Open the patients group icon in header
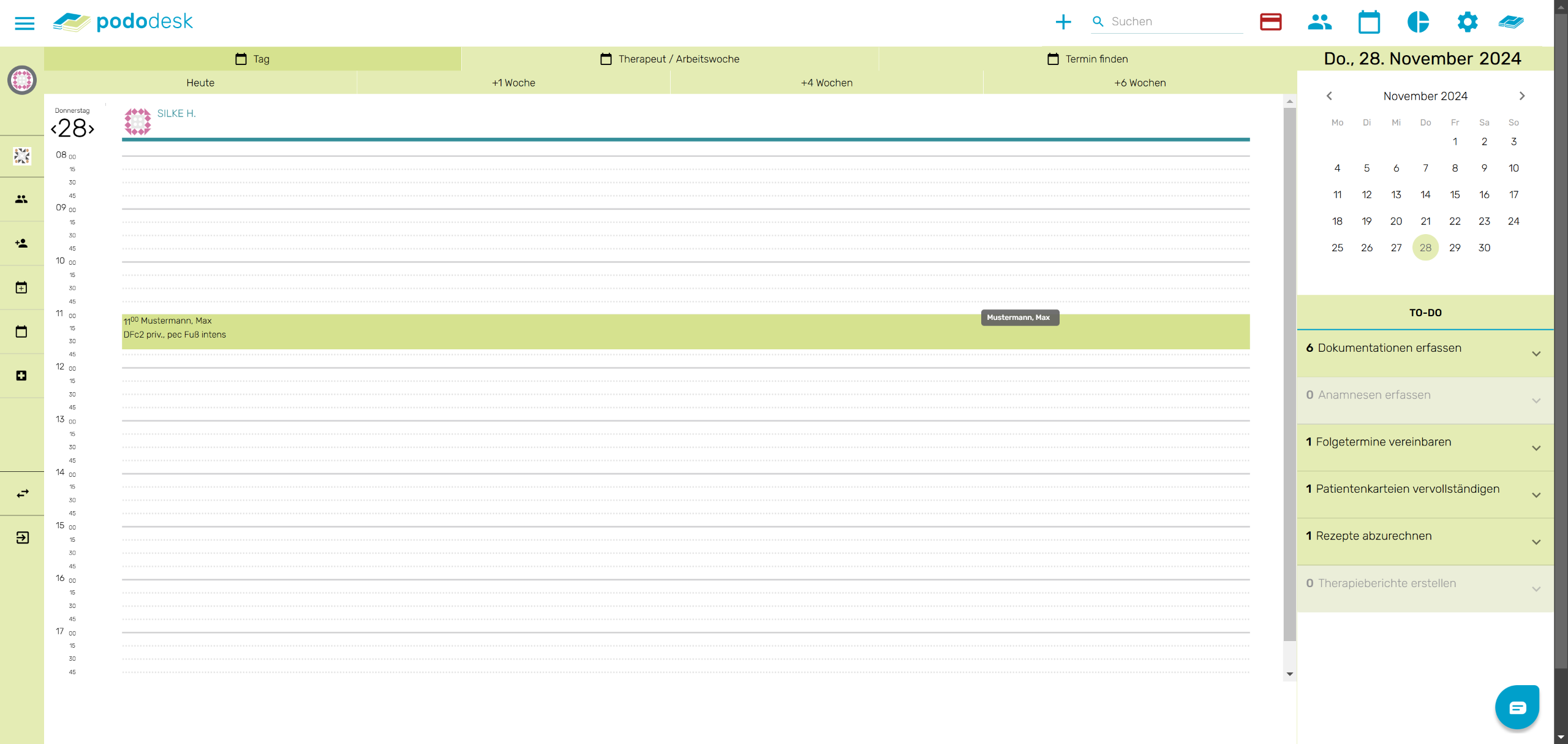Viewport: 1568px width, 744px height. [x=1319, y=22]
